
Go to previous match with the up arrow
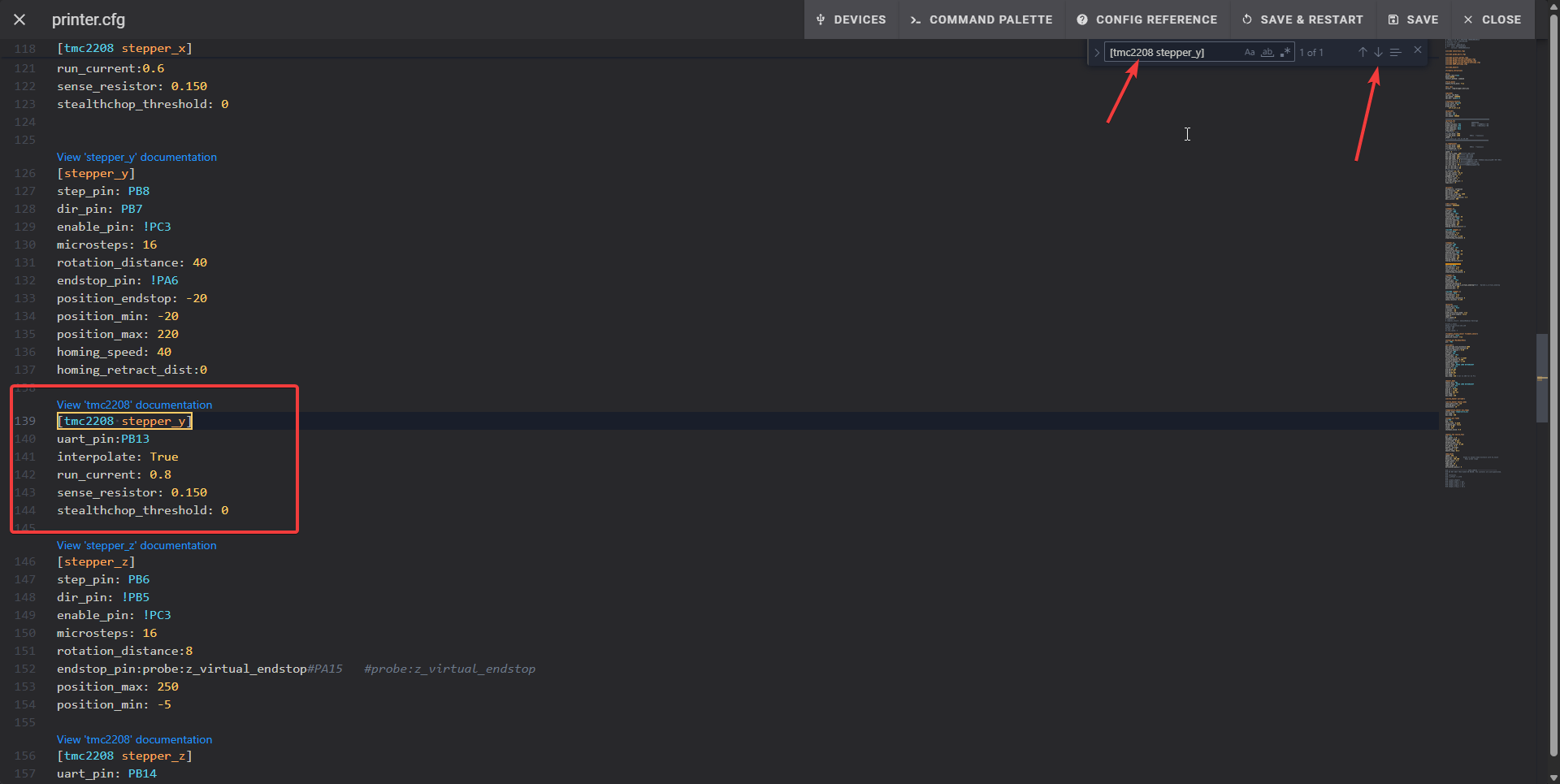click(x=1363, y=52)
